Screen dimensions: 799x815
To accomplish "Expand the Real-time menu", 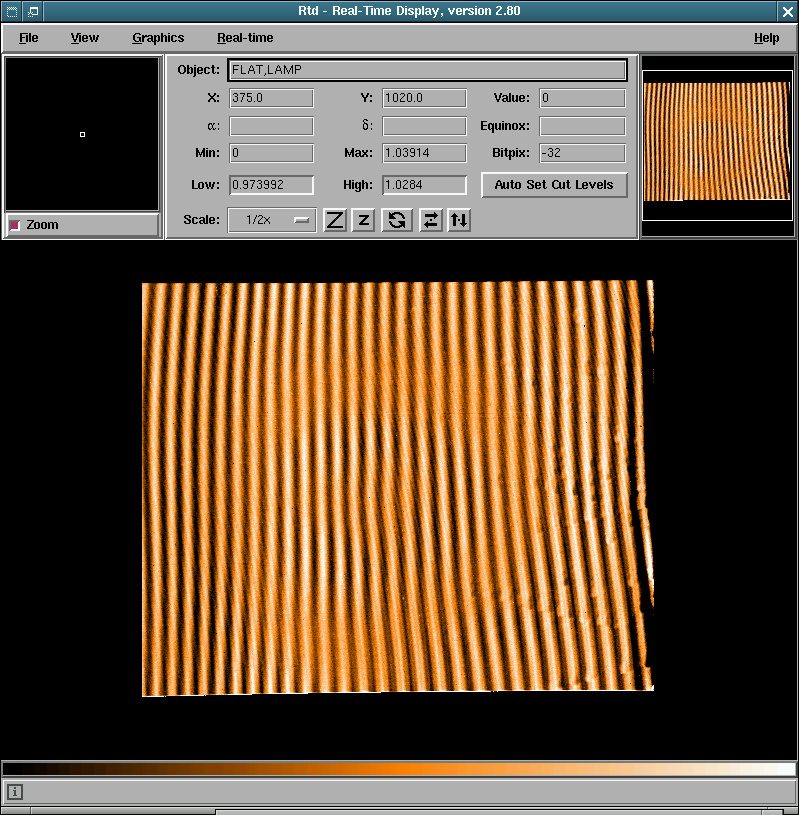I will (245, 38).
